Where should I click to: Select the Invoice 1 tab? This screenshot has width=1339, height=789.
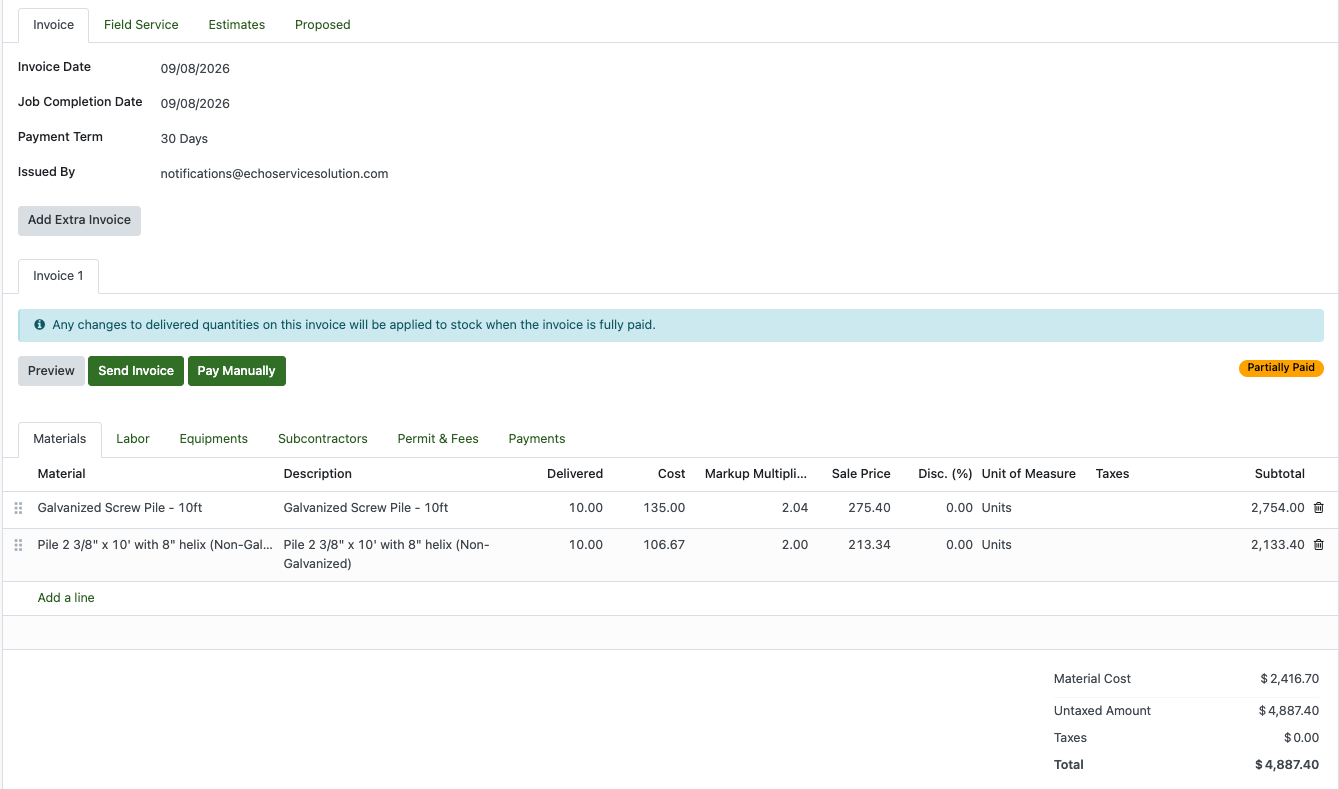(x=58, y=276)
